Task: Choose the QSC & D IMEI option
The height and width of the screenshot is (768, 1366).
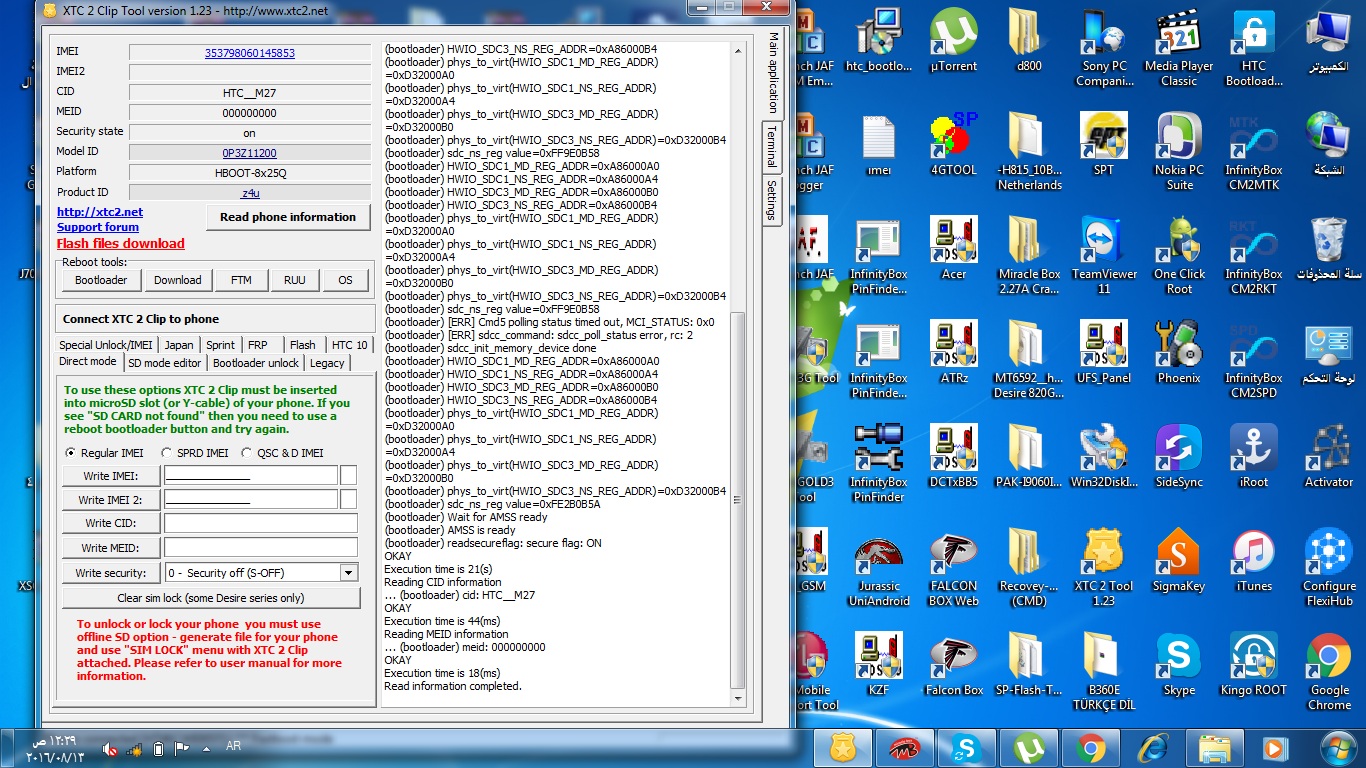Action: (x=283, y=453)
